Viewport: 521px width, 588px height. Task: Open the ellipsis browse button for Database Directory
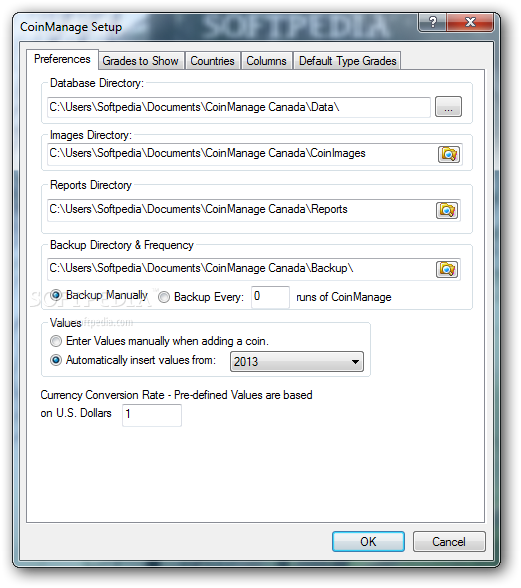pos(448,107)
